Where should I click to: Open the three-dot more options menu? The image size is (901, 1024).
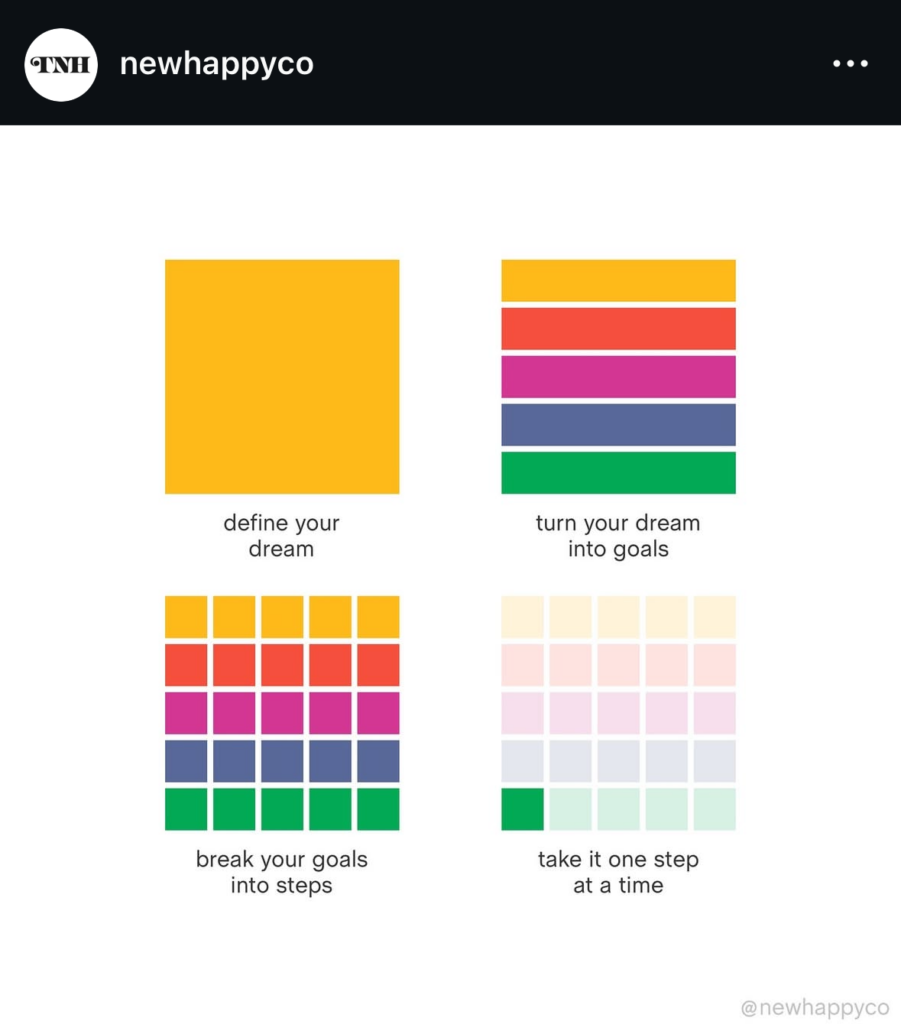tap(850, 63)
